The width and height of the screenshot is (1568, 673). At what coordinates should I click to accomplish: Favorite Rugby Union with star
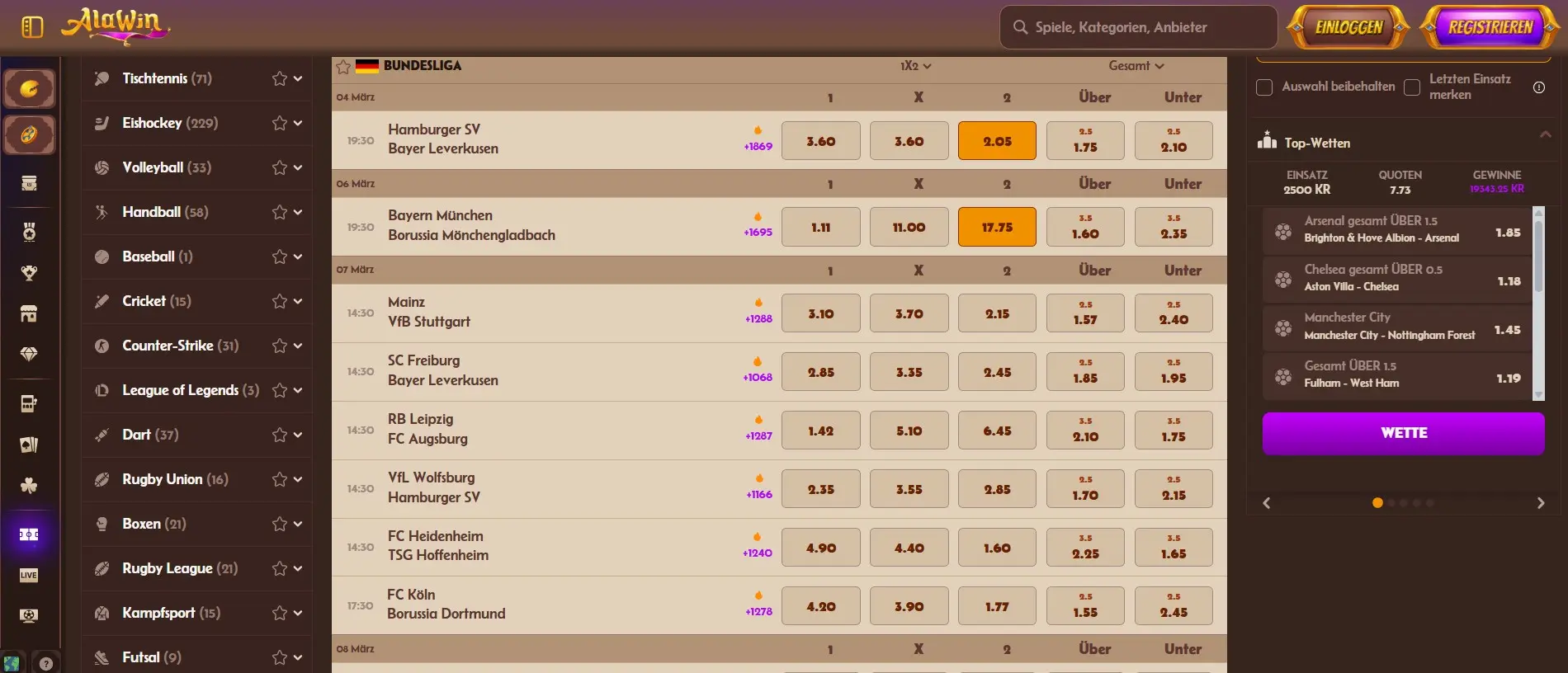pos(280,479)
